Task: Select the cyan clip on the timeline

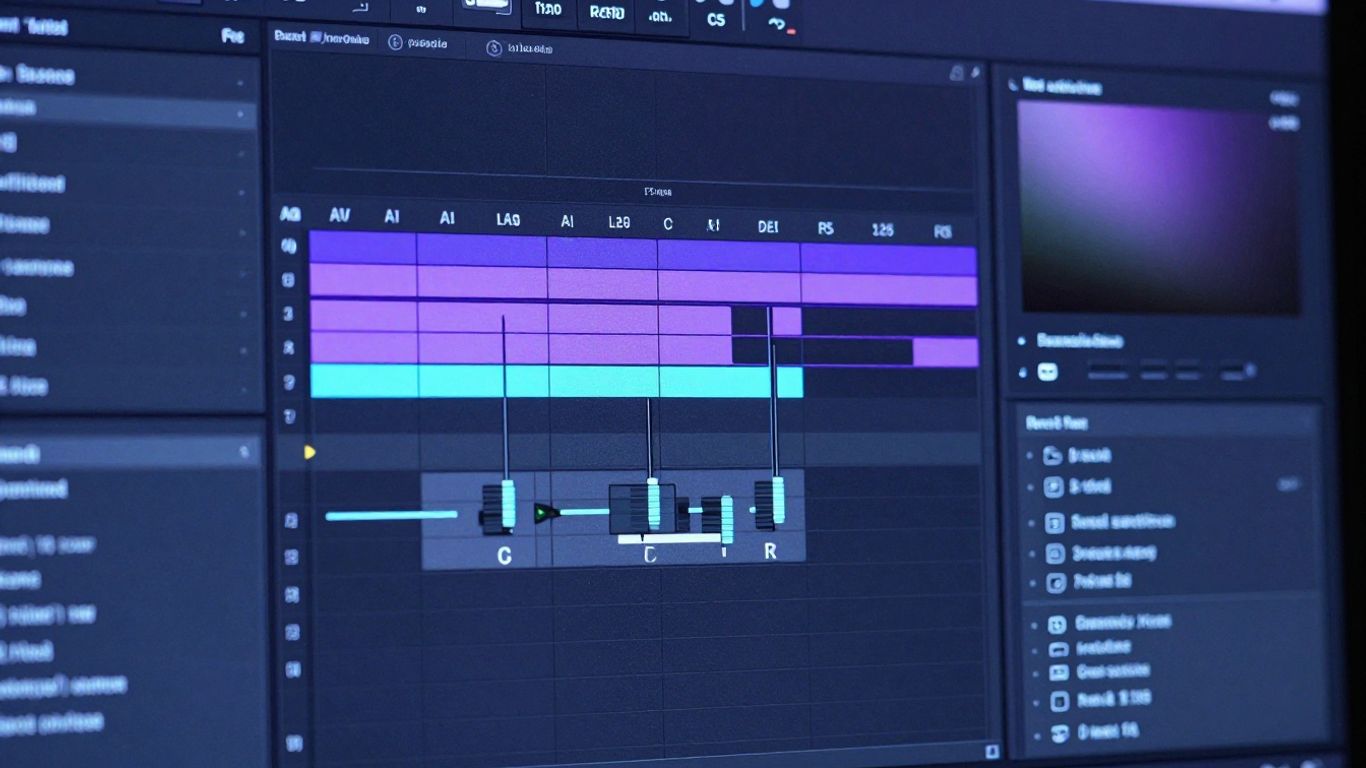Action: click(556, 381)
